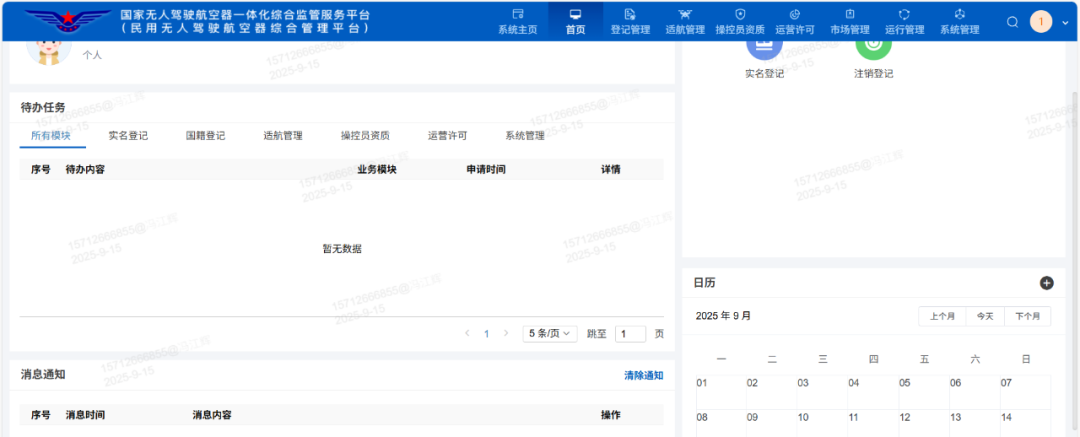Expand the user account dropdown arrow
The image size is (1080, 437).
pyautogui.click(x=1065, y=23)
